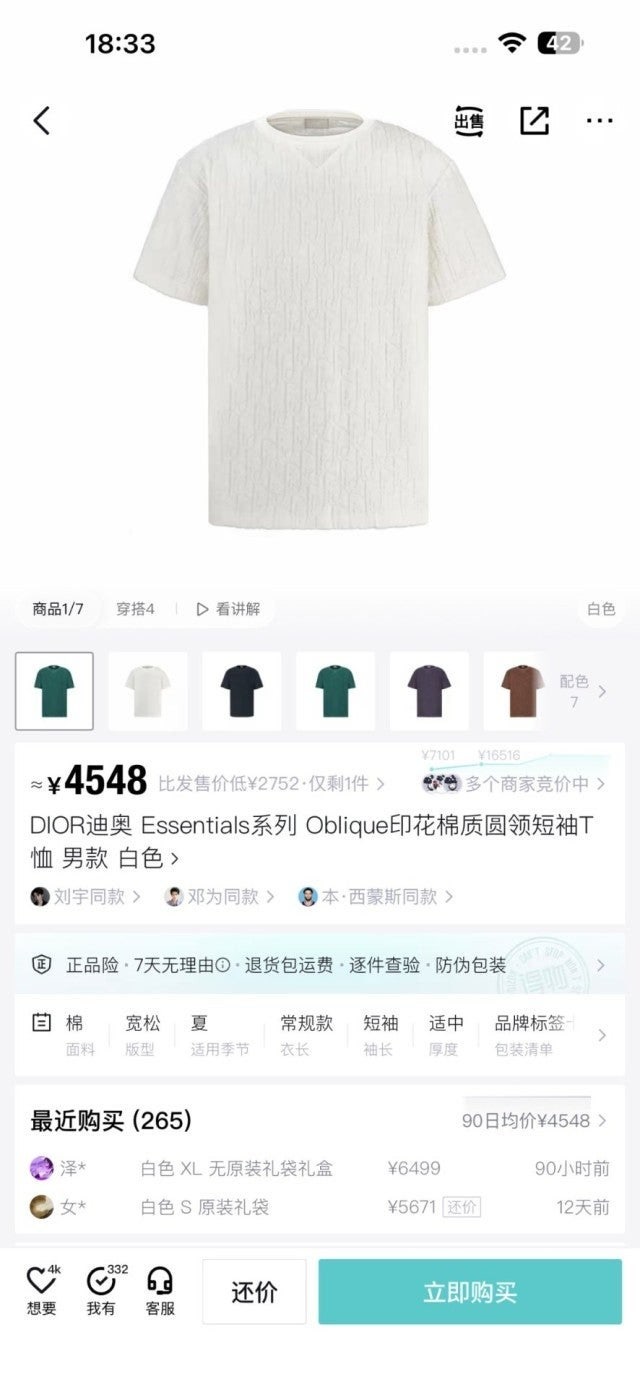Screen dimensions: 640x1387
Task: Tap the 正品险 shield icon
Action: pos(41,965)
